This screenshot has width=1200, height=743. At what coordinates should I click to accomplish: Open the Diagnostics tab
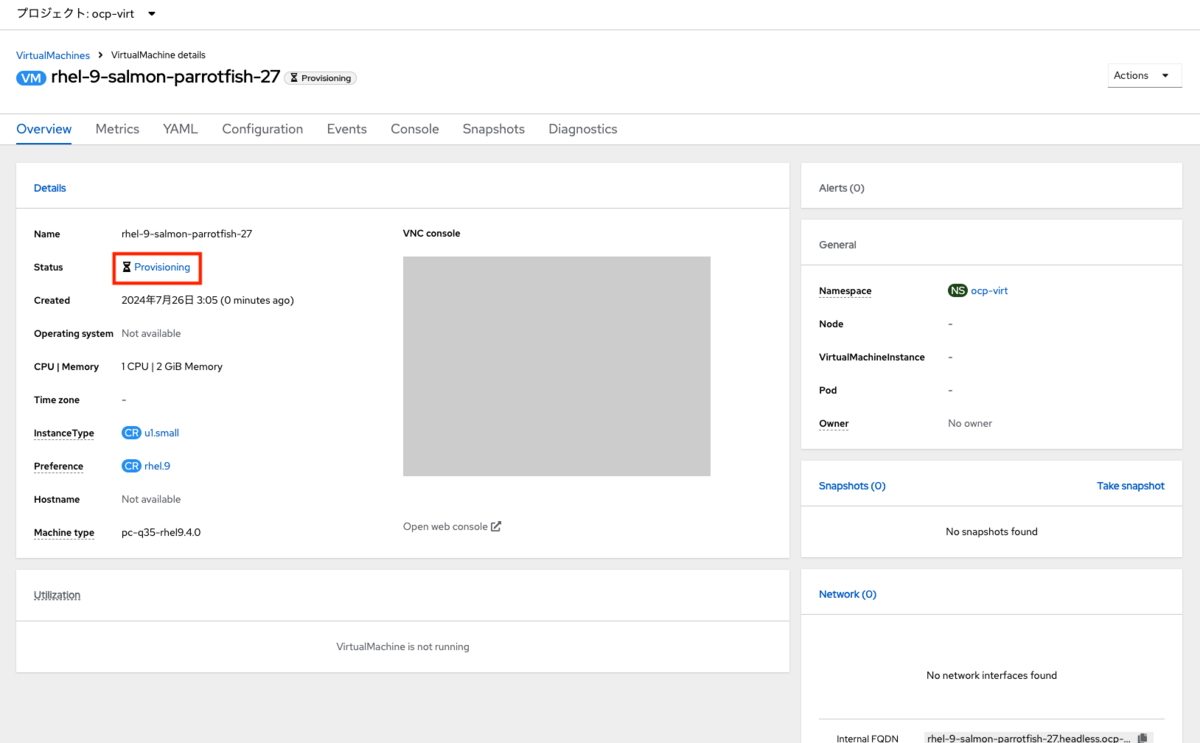[583, 129]
